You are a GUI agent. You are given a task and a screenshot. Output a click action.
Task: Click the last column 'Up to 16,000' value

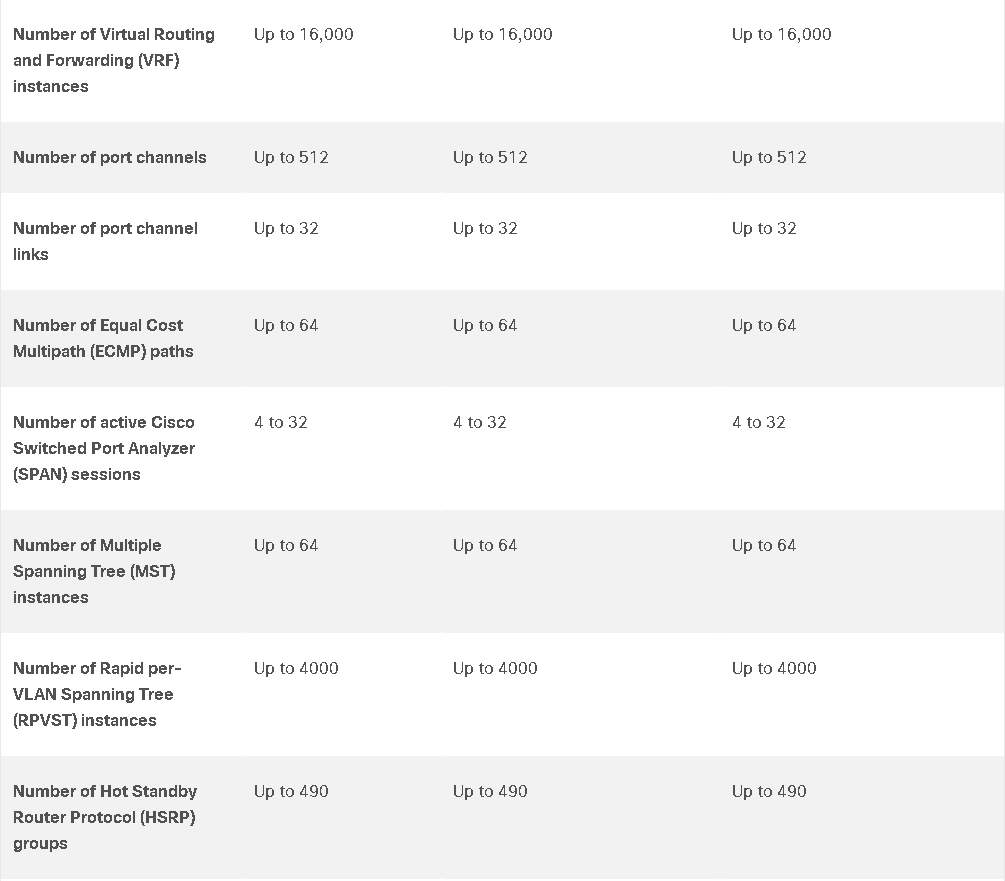pos(781,35)
